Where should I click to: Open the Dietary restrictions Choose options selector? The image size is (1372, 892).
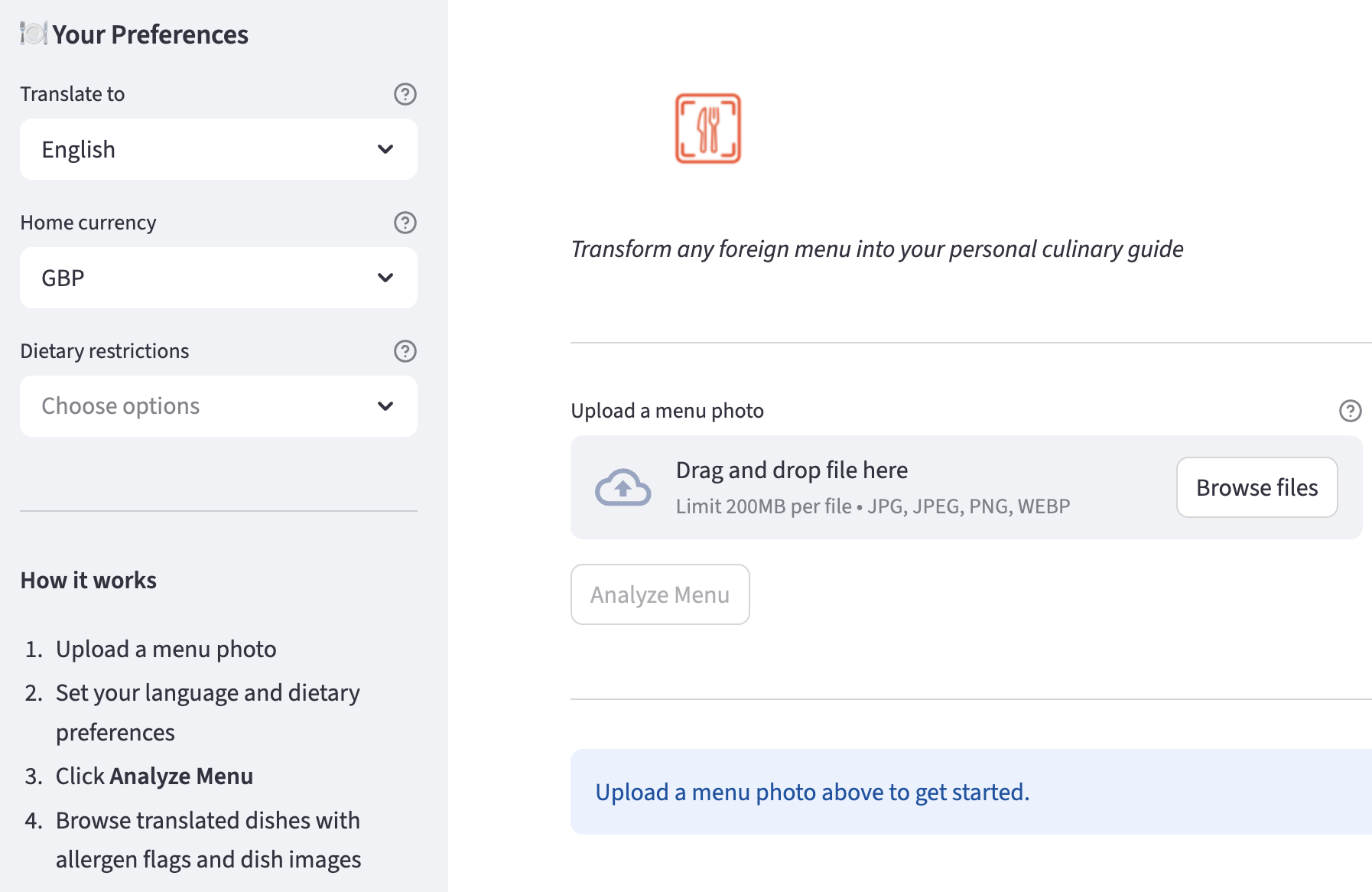[x=206, y=406]
